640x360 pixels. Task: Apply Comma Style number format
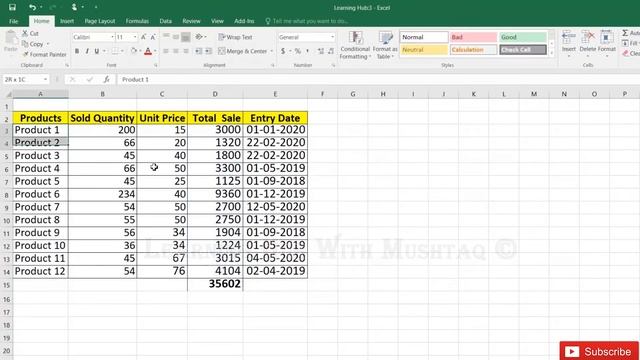click(x=307, y=51)
